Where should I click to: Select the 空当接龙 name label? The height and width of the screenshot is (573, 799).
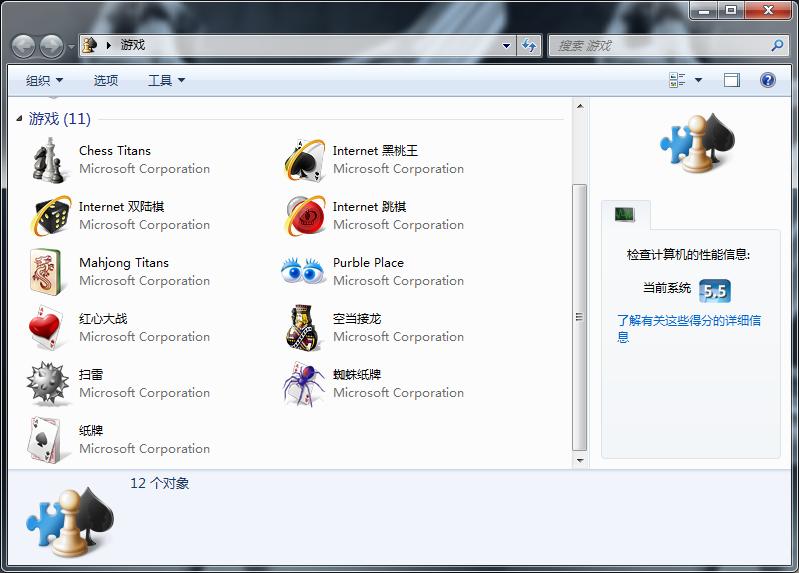[x=357, y=319]
